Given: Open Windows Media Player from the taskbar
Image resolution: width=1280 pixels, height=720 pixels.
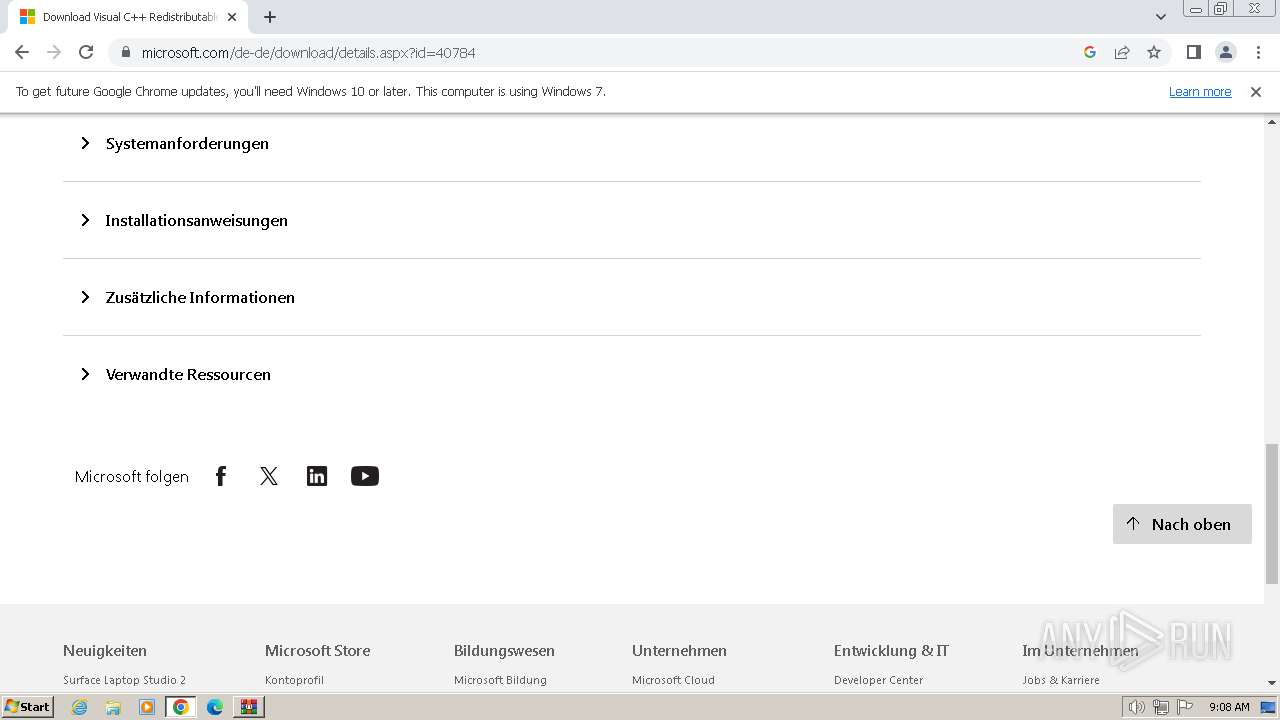Looking at the screenshot, I should click(147, 707).
